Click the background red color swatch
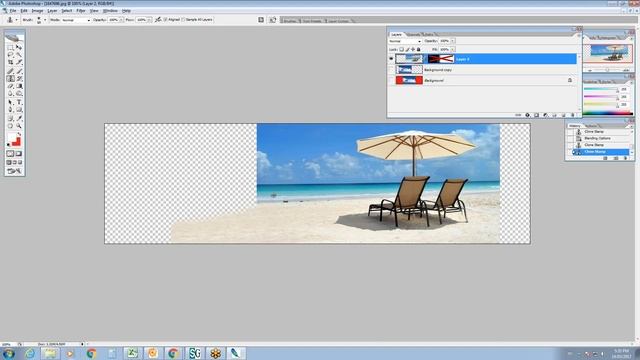This screenshot has height=360, width=640. point(18,142)
